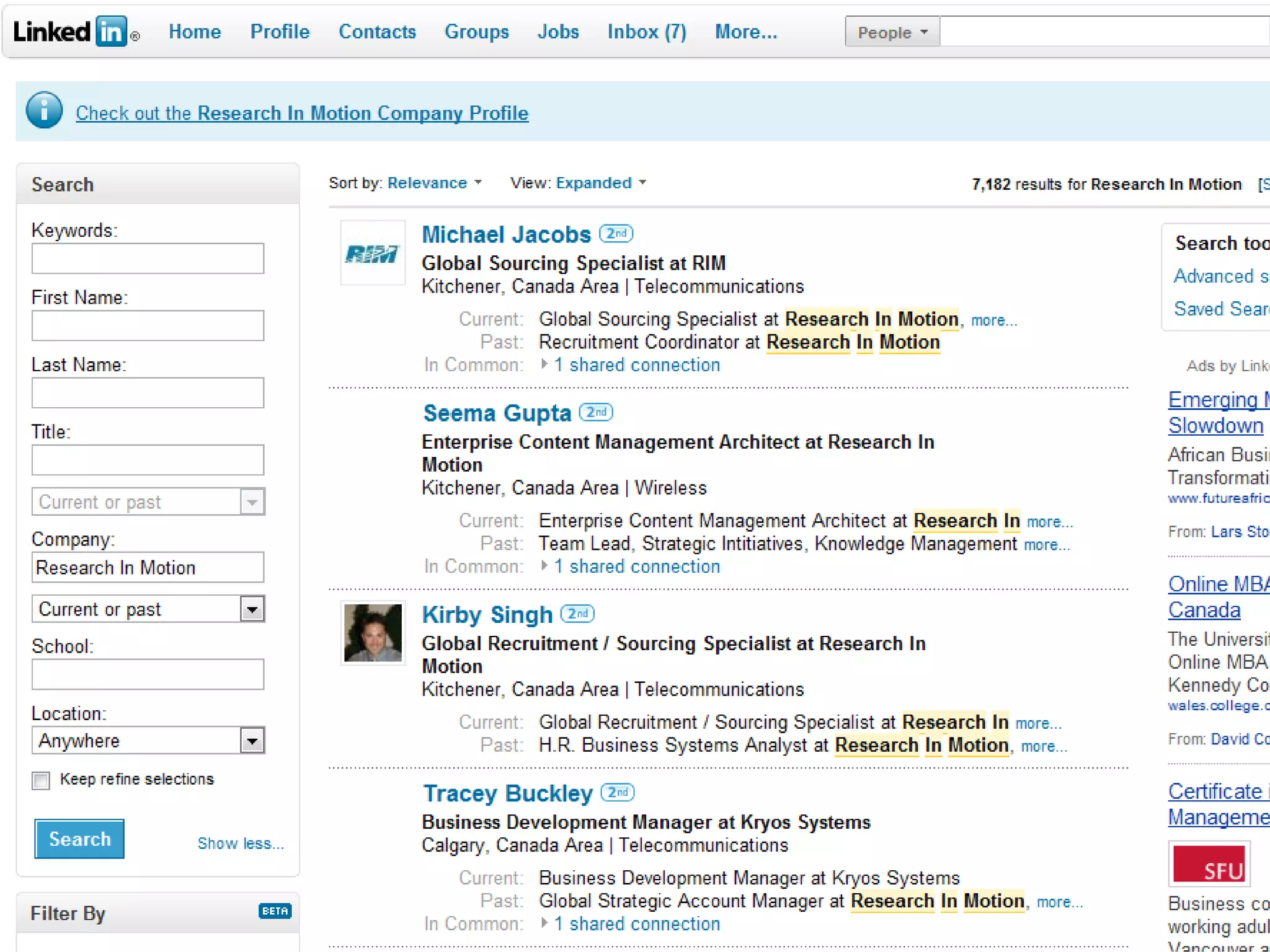This screenshot has width=1270, height=952.
Task: Click the 2nd degree badge next to Seema Gupta
Action: pos(595,412)
